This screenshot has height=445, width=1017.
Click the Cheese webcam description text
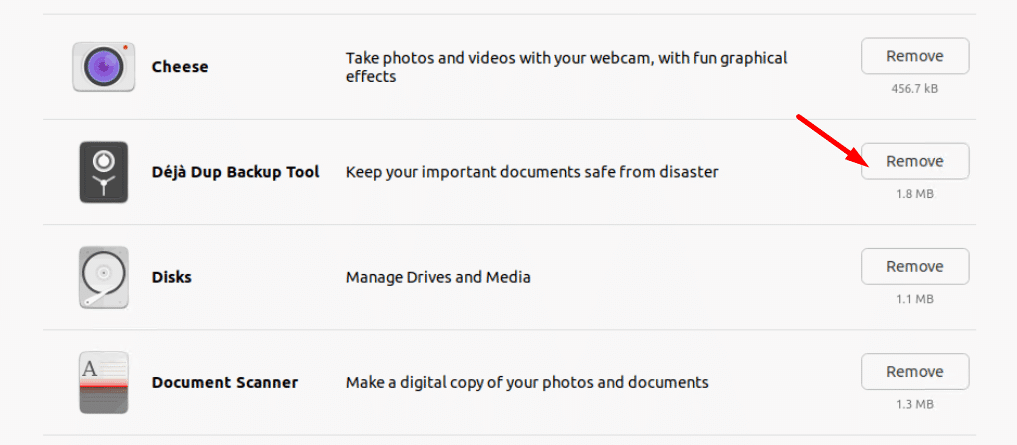coord(566,67)
